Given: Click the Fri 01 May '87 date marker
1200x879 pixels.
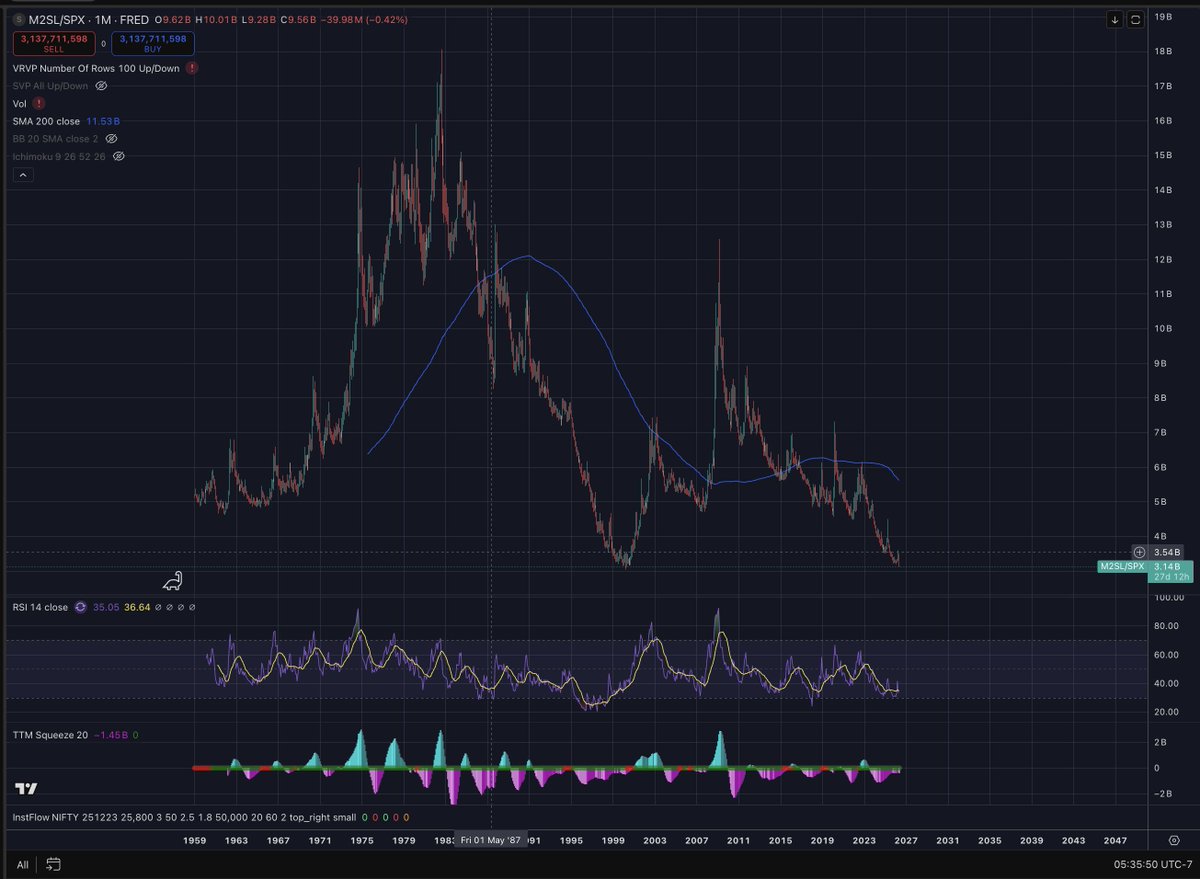Looking at the screenshot, I should [490, 842].
